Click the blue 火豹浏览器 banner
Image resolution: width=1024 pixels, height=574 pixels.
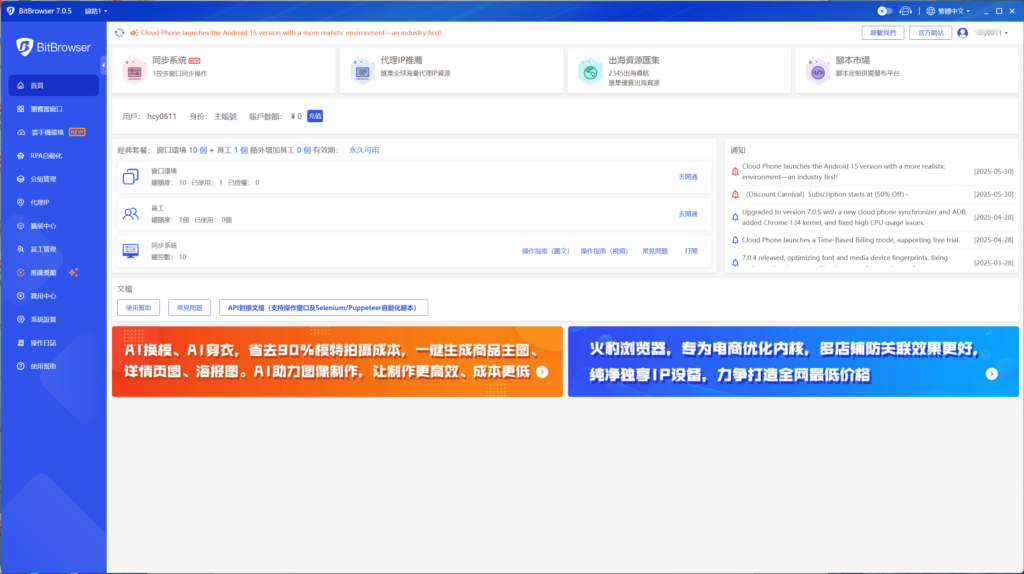793,362
